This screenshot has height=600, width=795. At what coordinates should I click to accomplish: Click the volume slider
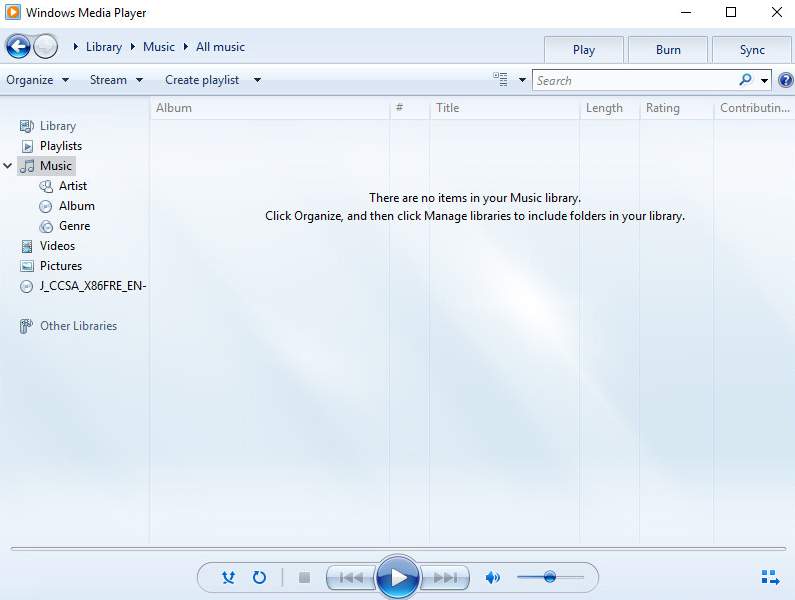coord(550,577)
